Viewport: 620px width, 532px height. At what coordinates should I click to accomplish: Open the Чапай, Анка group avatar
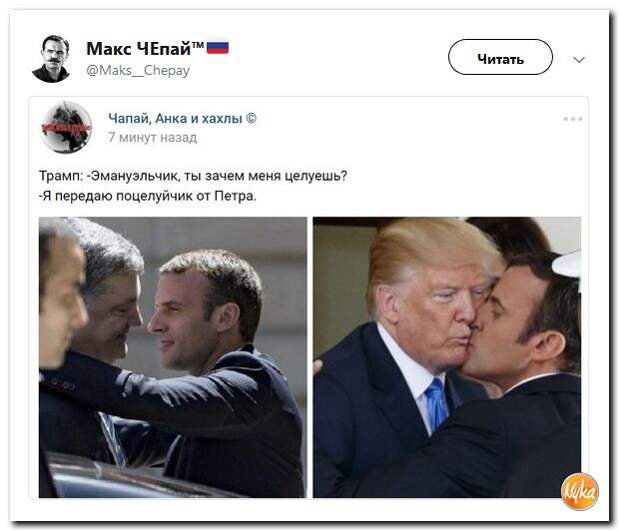[66, 127]
